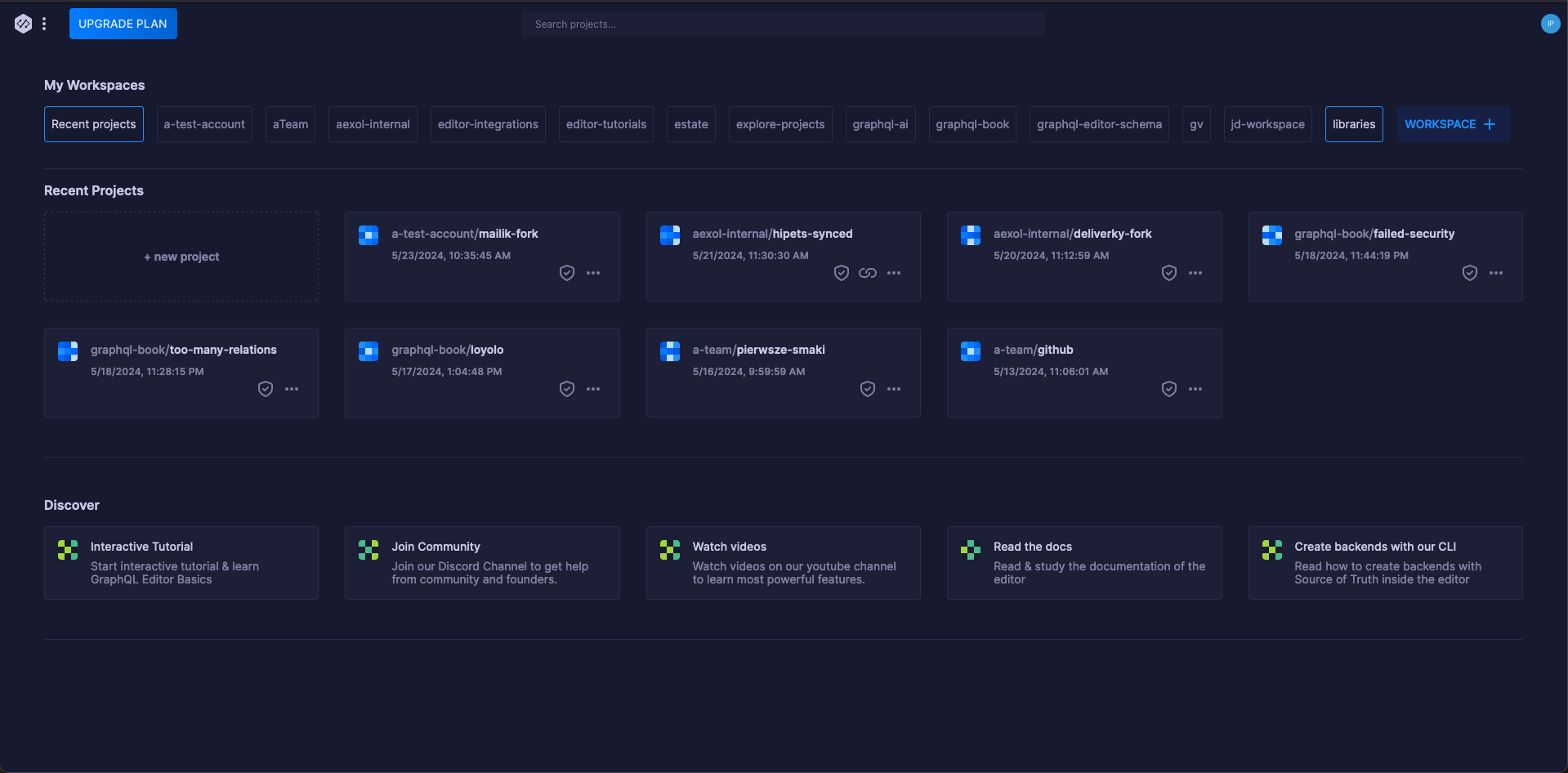Open the user avatar in top right

(1550, 24)
